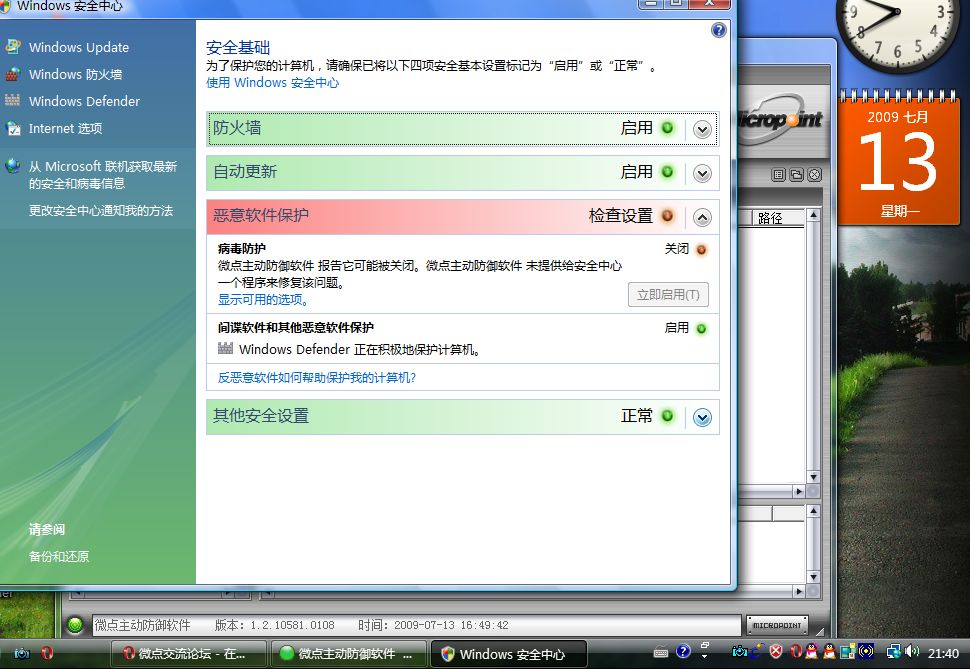
Task: Click the Windows Update sidebar icon
Action: (12, 46)
